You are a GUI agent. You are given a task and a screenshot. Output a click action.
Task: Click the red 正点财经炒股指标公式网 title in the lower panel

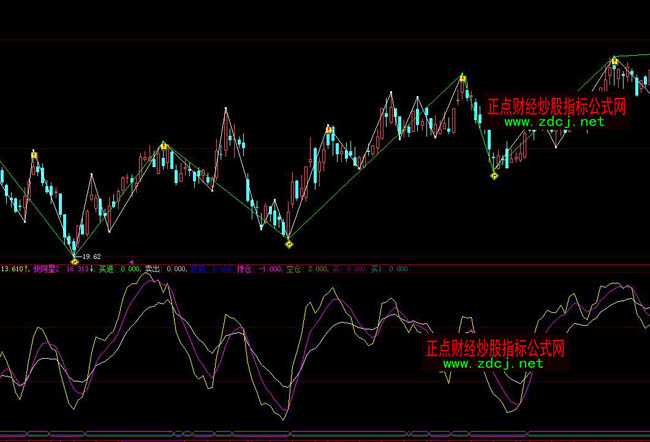495,348
